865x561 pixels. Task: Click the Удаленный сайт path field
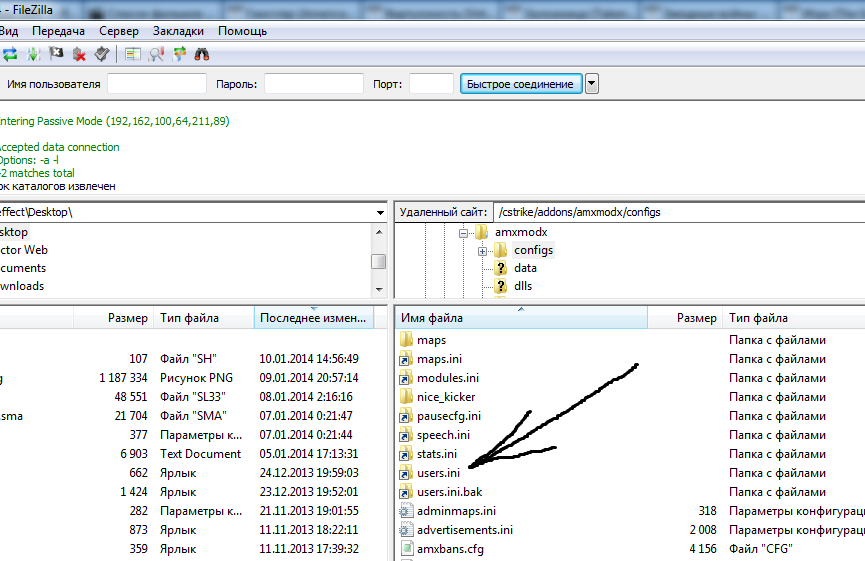click(679, 212)
